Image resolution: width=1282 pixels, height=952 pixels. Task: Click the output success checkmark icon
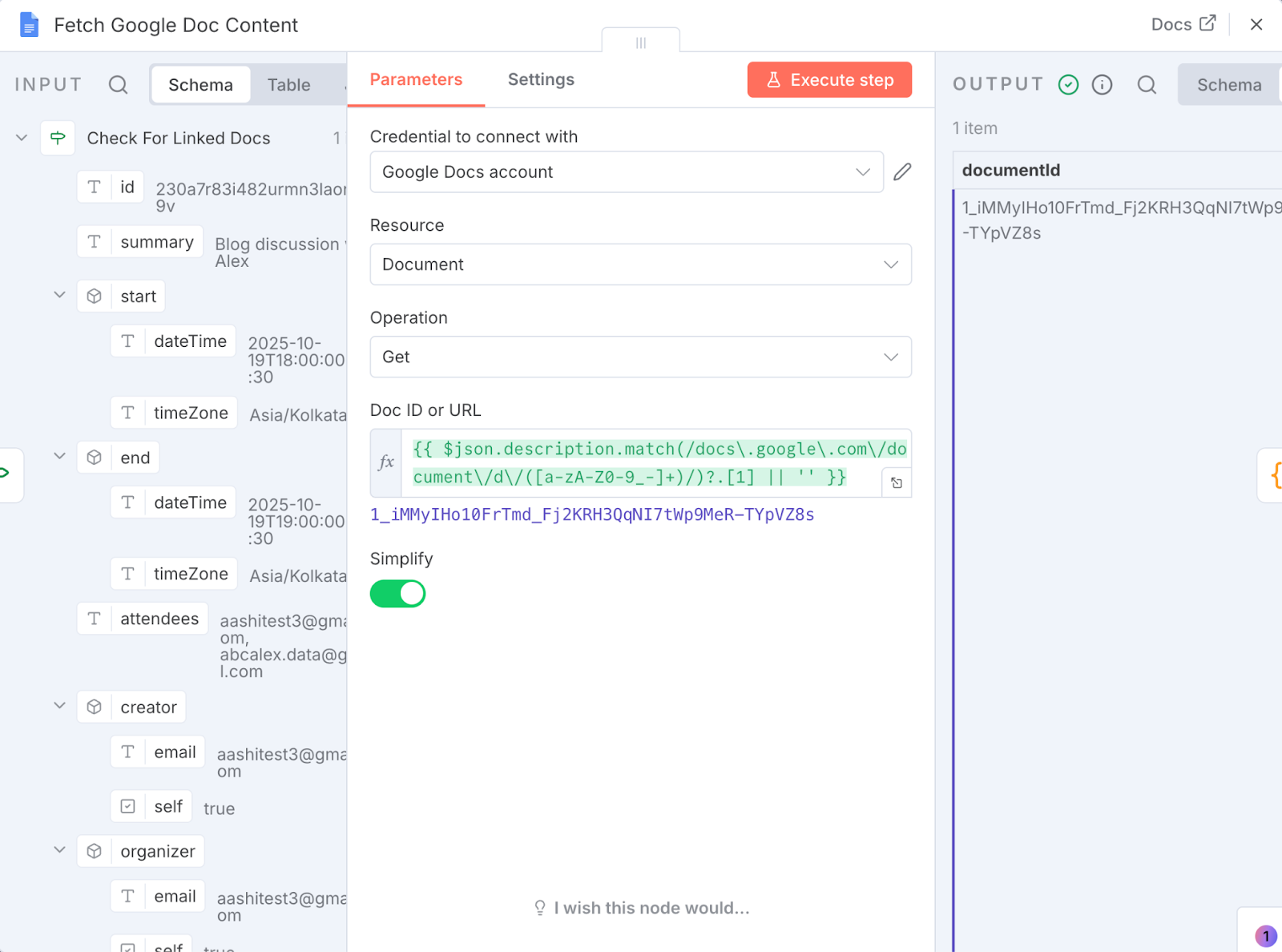coord(1068,85)
